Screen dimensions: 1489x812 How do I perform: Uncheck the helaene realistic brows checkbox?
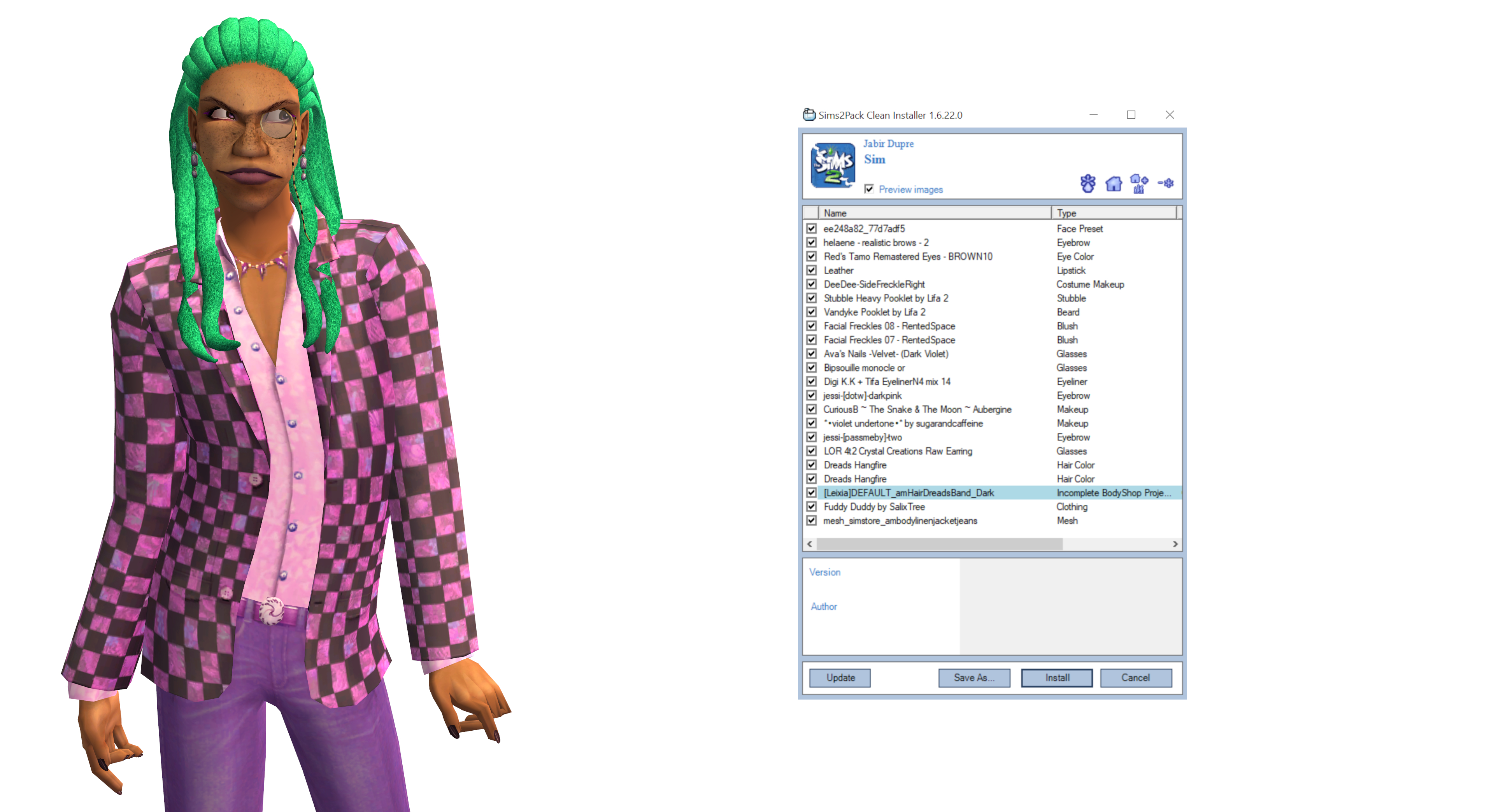[812, 242]
